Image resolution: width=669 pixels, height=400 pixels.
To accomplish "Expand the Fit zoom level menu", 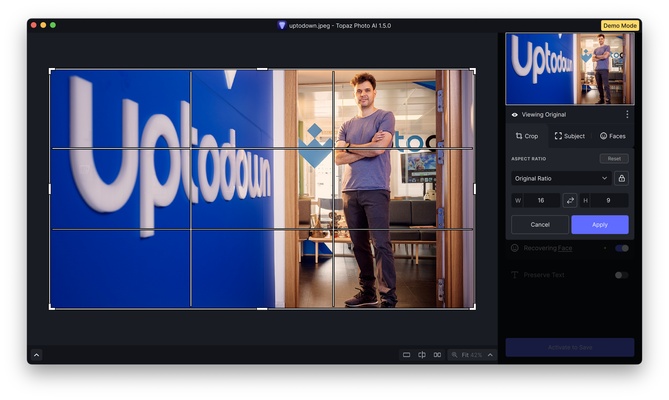I will (x=490, y=355).
